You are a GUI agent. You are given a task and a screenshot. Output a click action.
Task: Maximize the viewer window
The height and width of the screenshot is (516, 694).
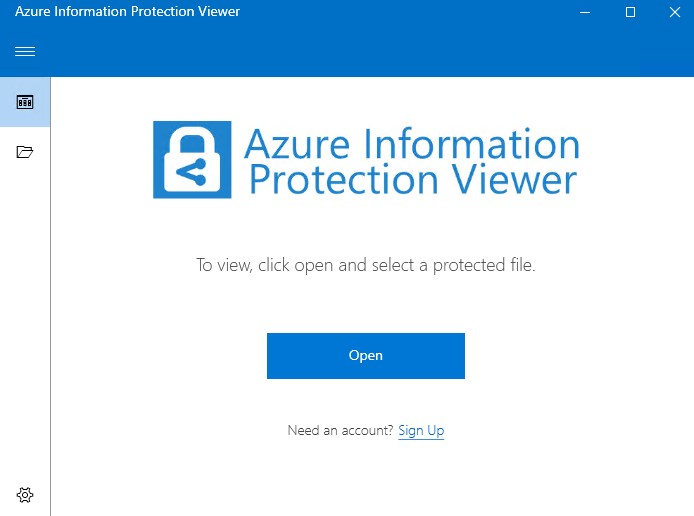[x=630, y=12]
